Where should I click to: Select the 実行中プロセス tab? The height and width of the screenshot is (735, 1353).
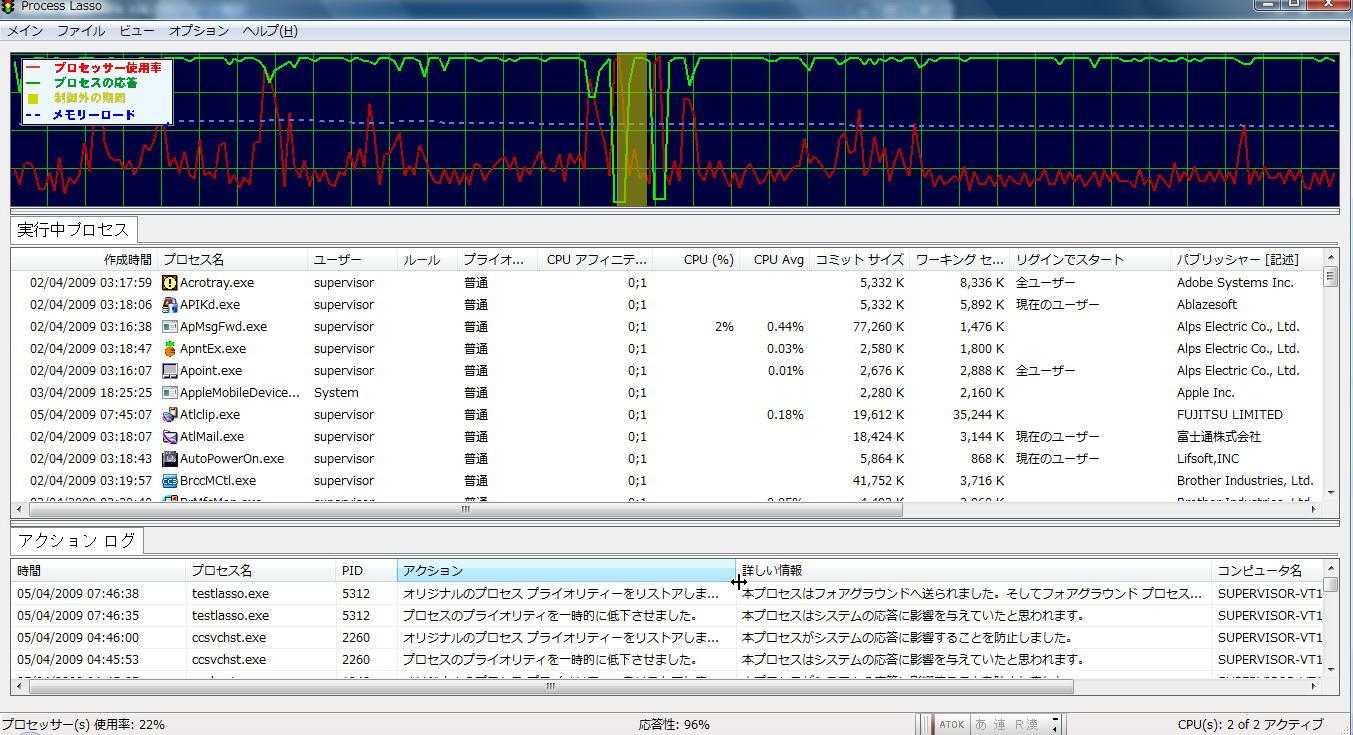[73, 230]
